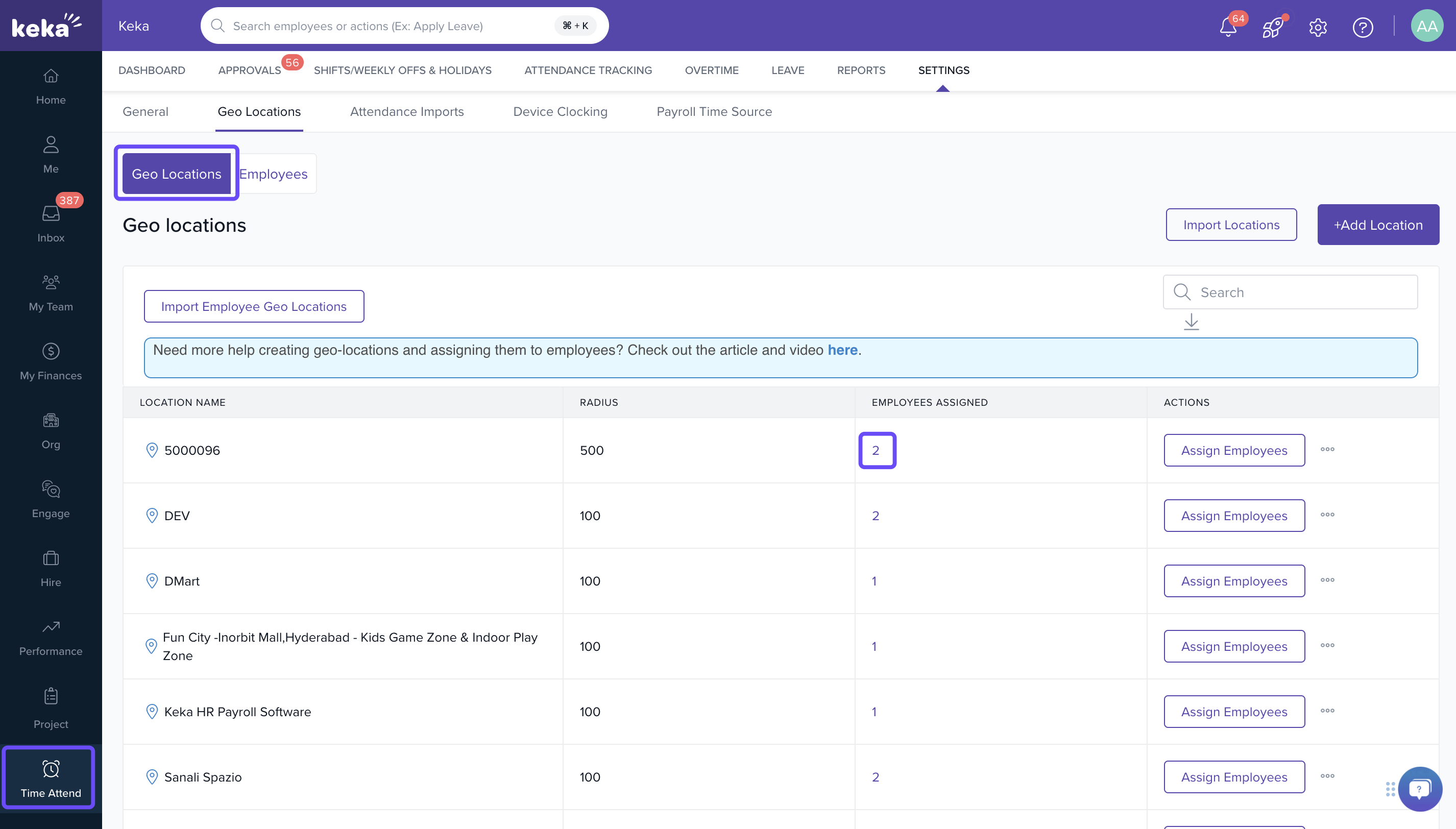Viewport: 1456px width, 829px height.
Task: Open the LEAVE menu tab
Action: click(788, 70)
